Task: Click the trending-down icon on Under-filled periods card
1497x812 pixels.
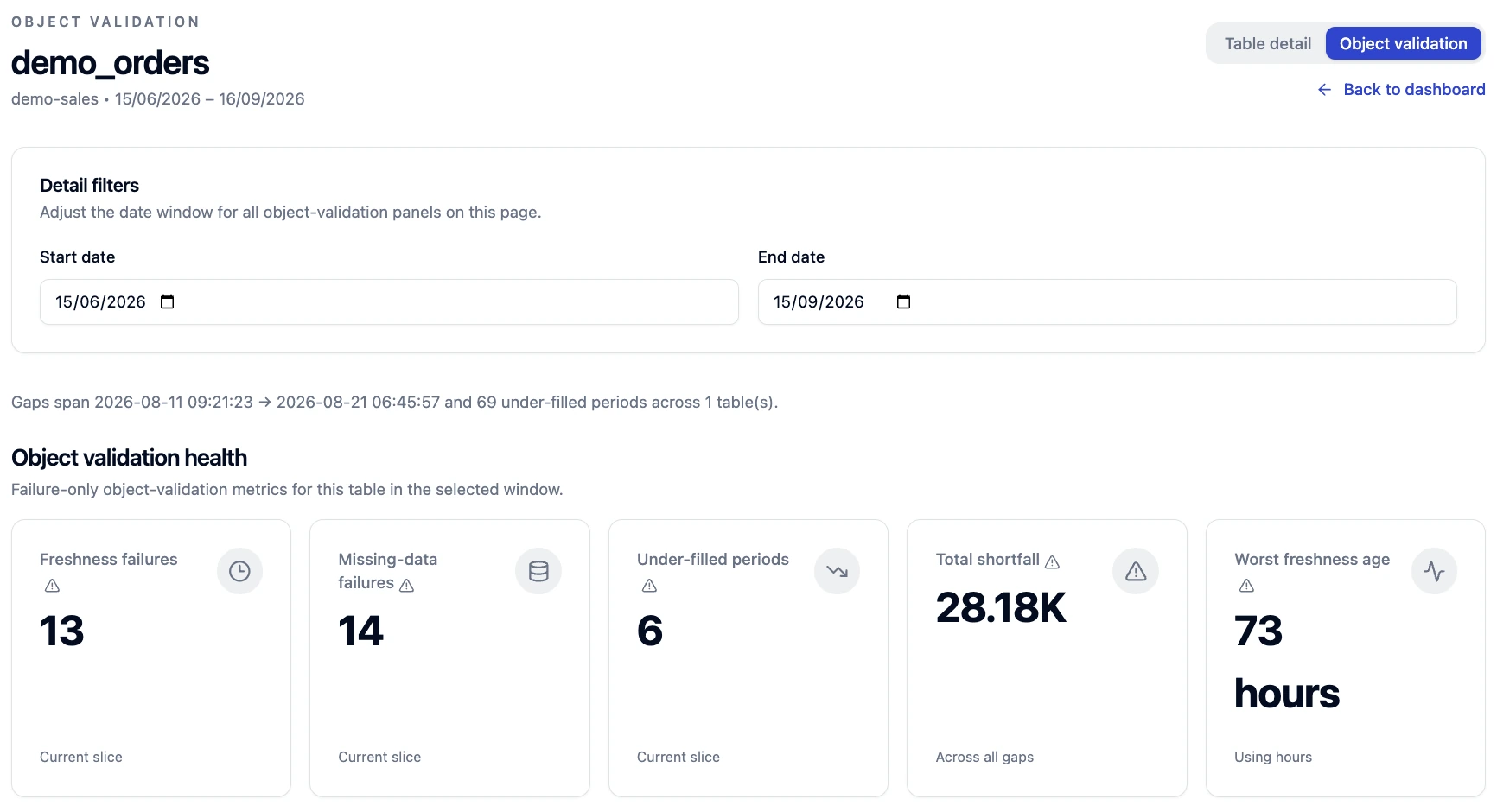Action: click(837, 571)
